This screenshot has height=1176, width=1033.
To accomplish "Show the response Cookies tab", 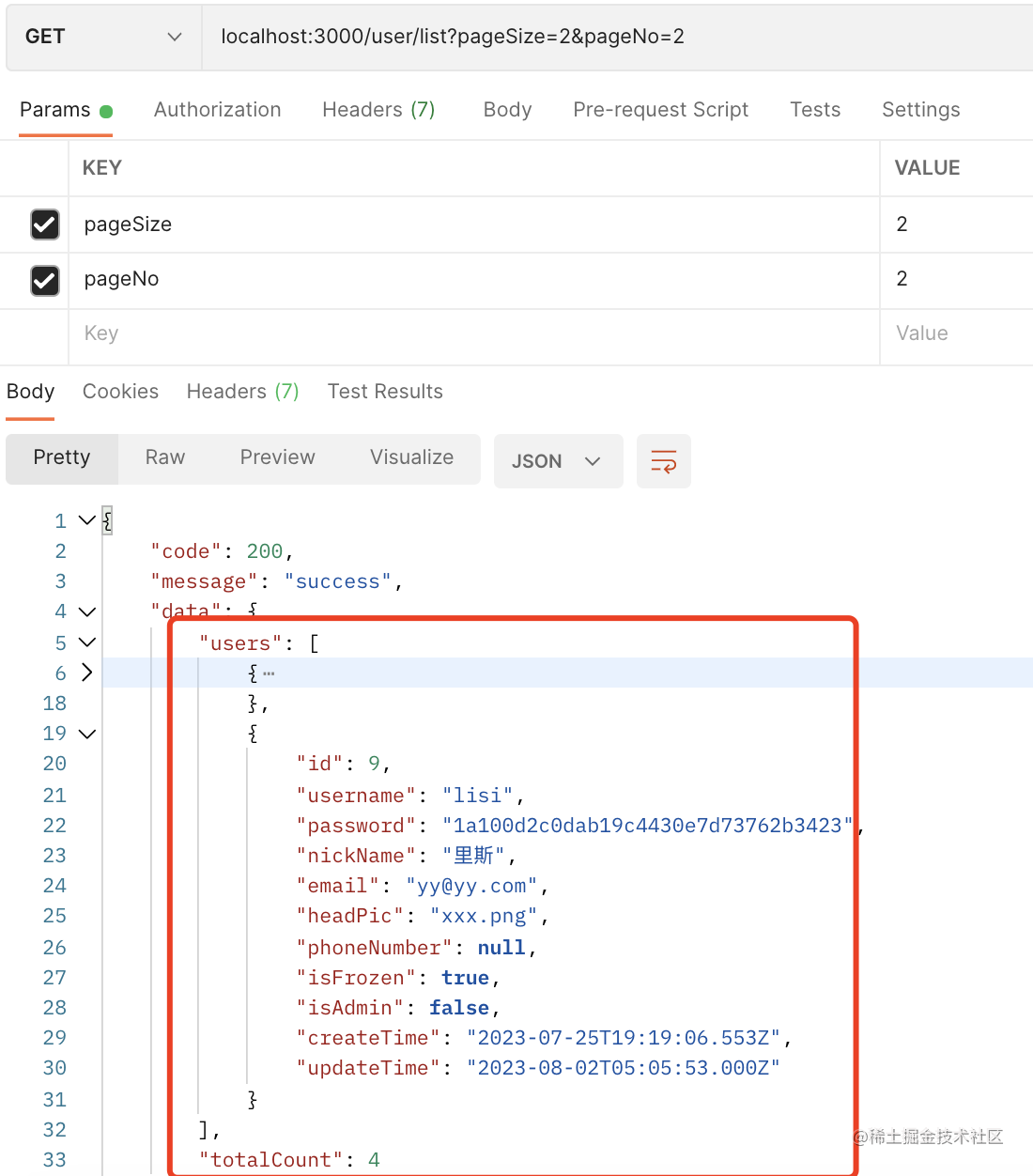I will tap(120, 392).
